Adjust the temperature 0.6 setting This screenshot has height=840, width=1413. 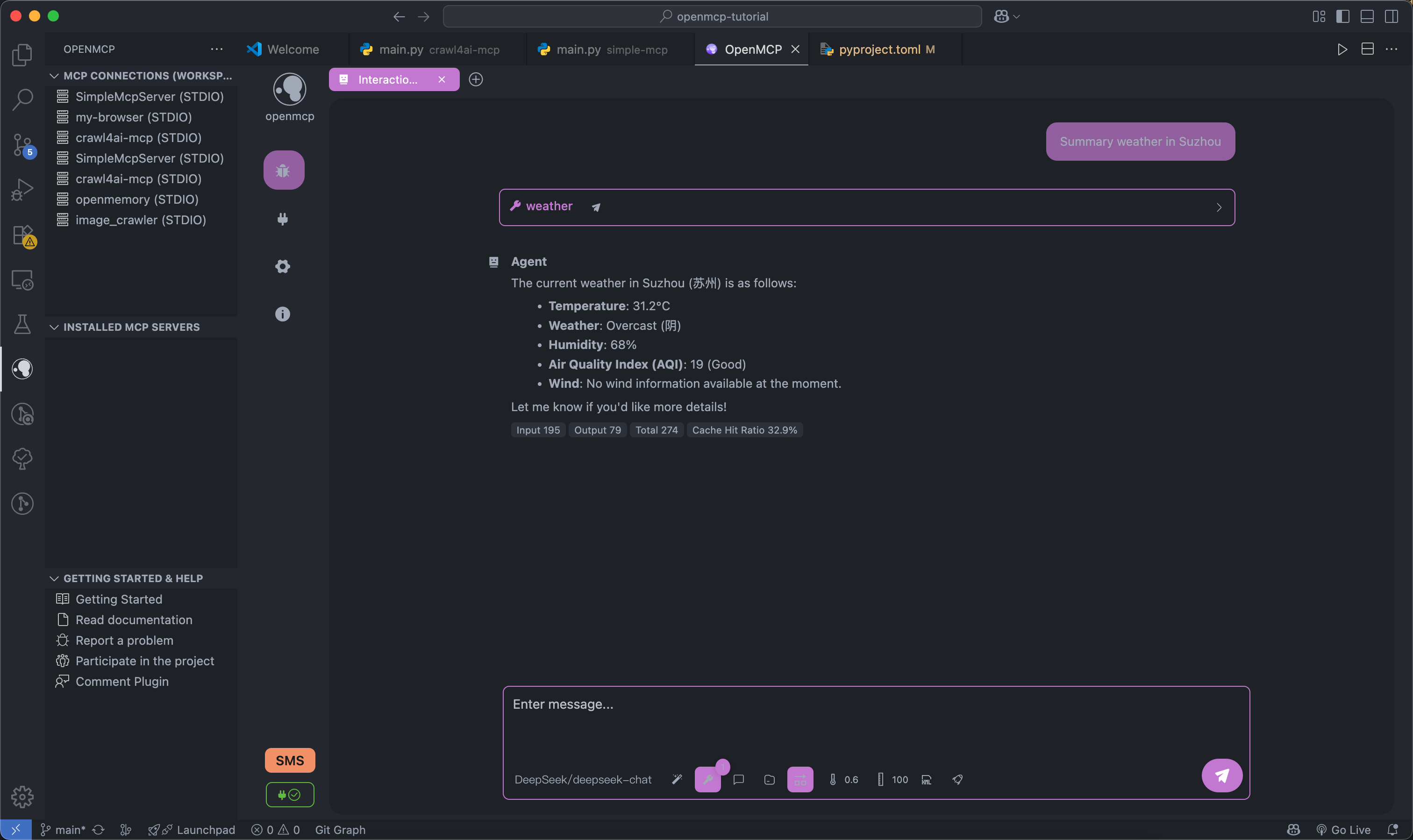pyautogui.click(x=843, y=779)
